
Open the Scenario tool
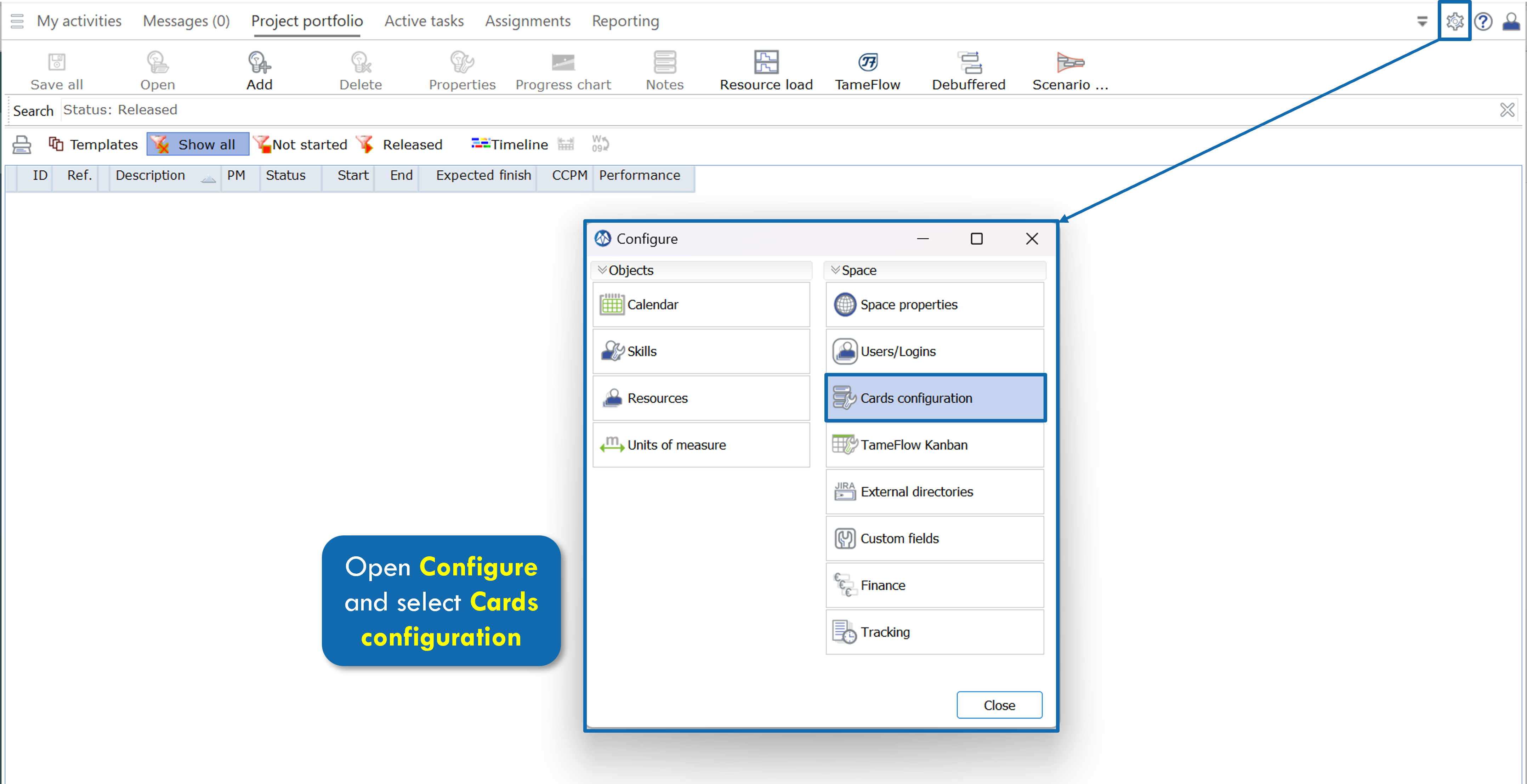pyautogui.click(x=1070, y=70)
